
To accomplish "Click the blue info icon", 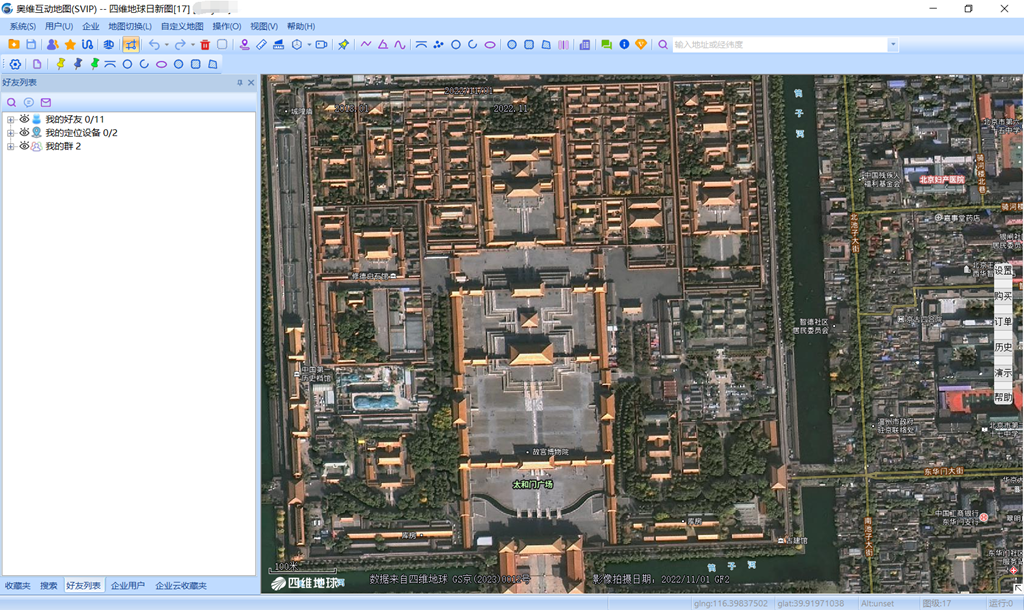I will coord(624,44).
